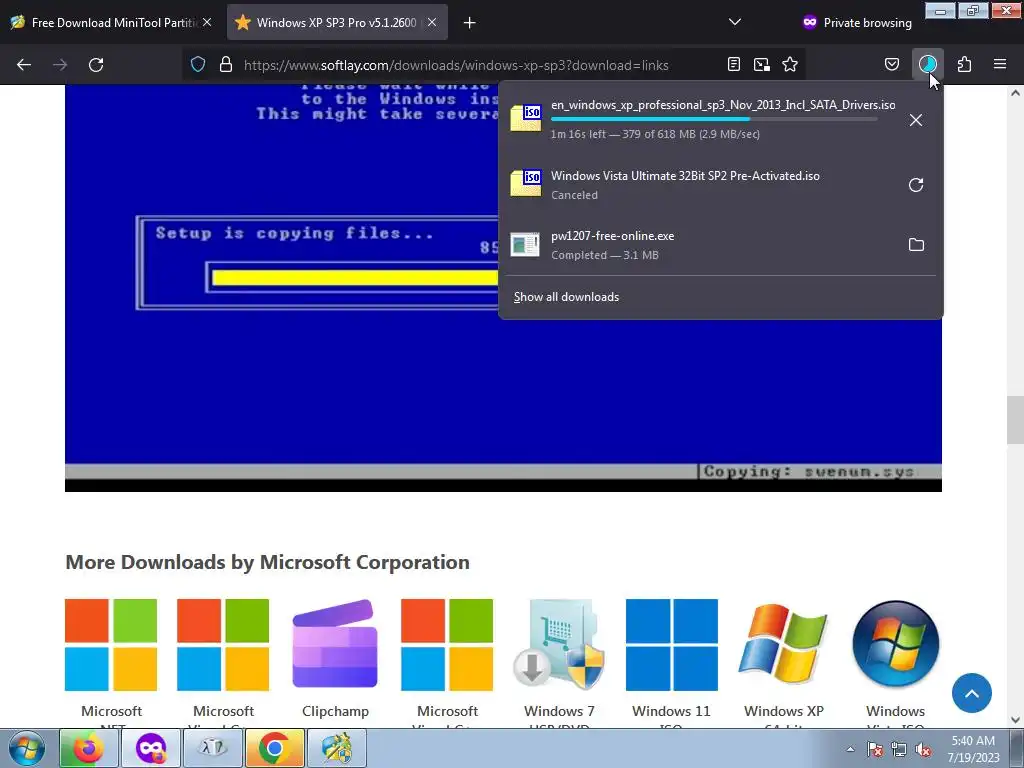
Task: Click the scrollbar up arrow
Action: pyautogui.click(x=1015, y=93)
